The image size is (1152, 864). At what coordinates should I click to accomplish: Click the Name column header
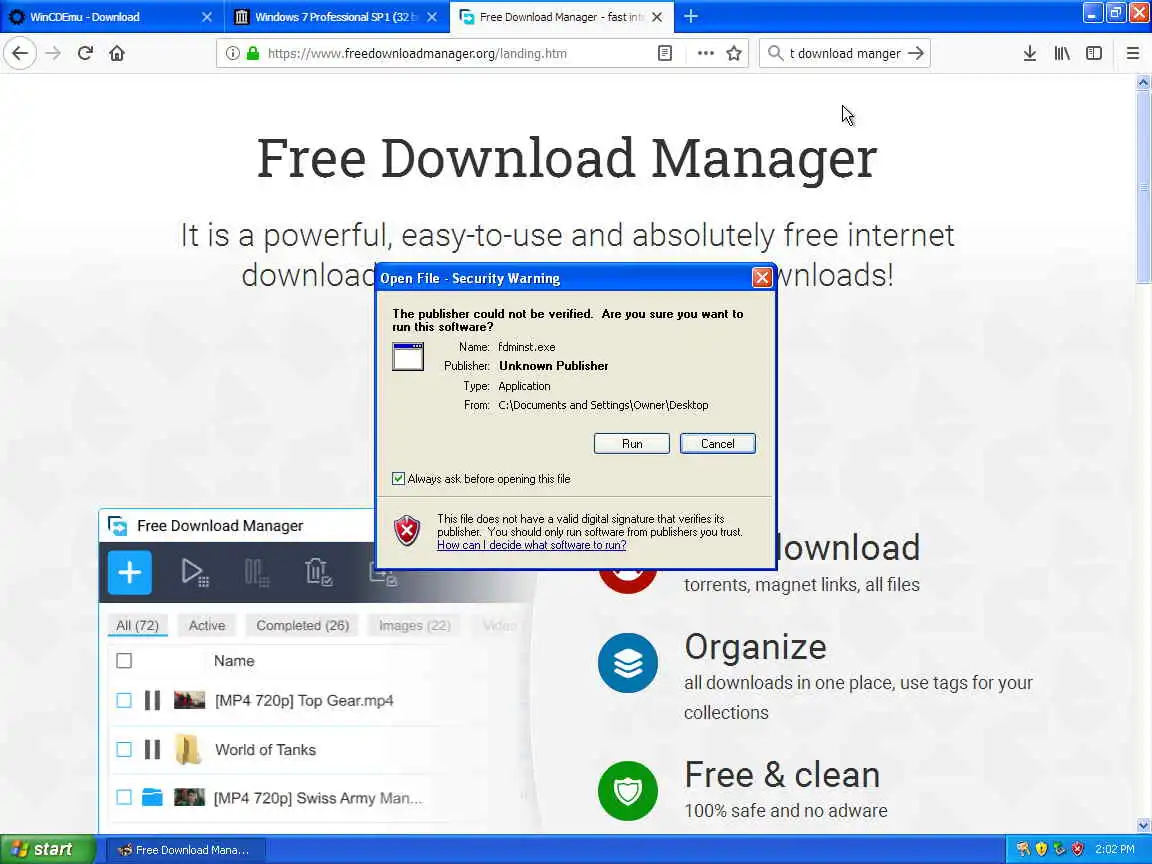(234, 660)
